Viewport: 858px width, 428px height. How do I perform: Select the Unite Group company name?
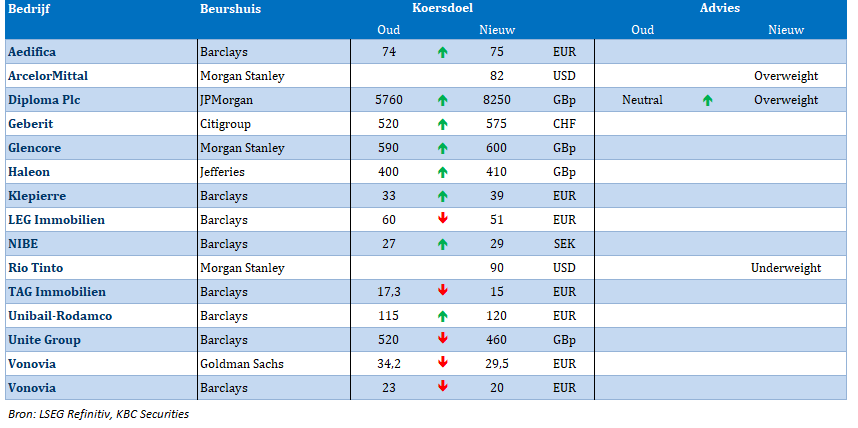click(x=44, y=340)
